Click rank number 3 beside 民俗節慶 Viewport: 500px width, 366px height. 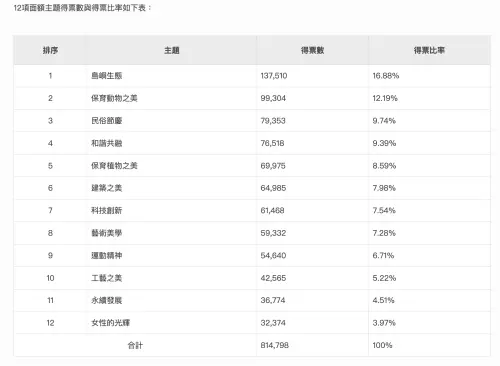click(50, 121)
